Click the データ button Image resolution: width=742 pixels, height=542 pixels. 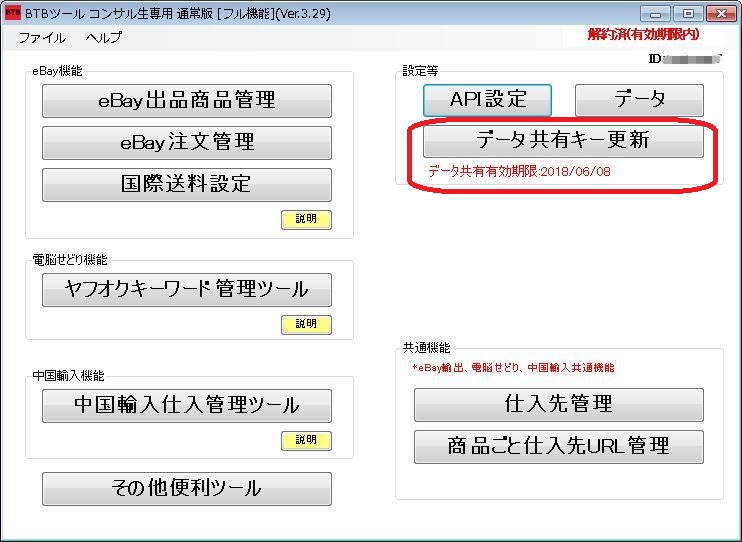[639, 100]
